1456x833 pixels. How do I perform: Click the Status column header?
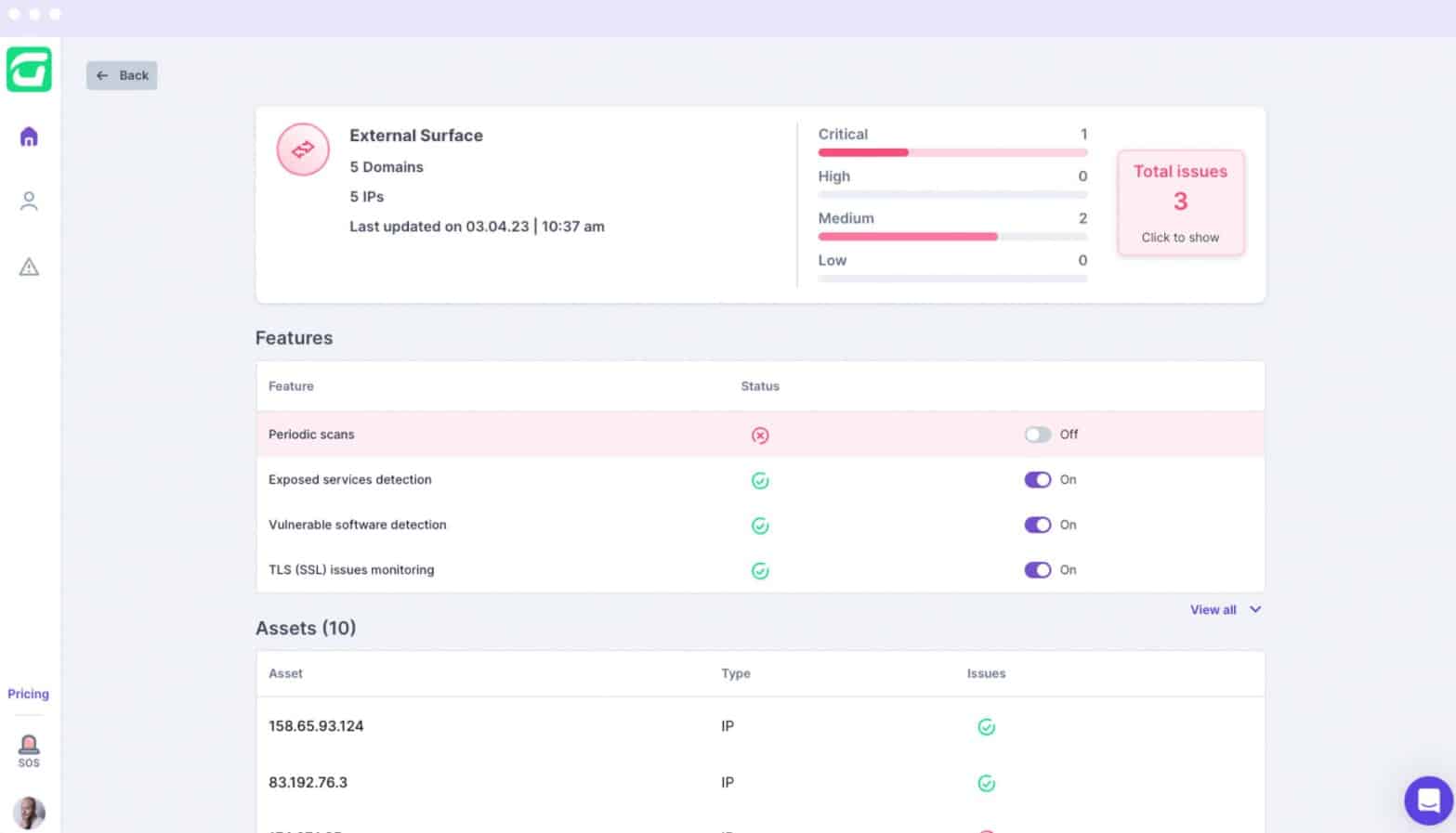pos(760,386)
